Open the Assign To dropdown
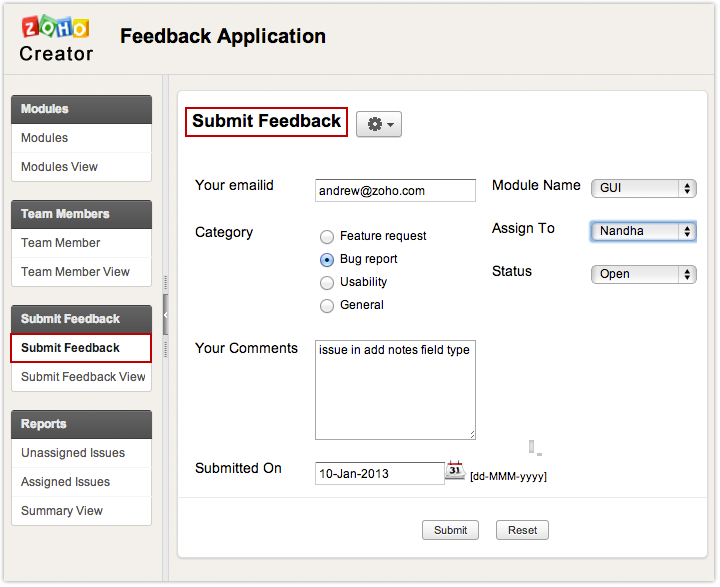720x587 pixels. 643,231
